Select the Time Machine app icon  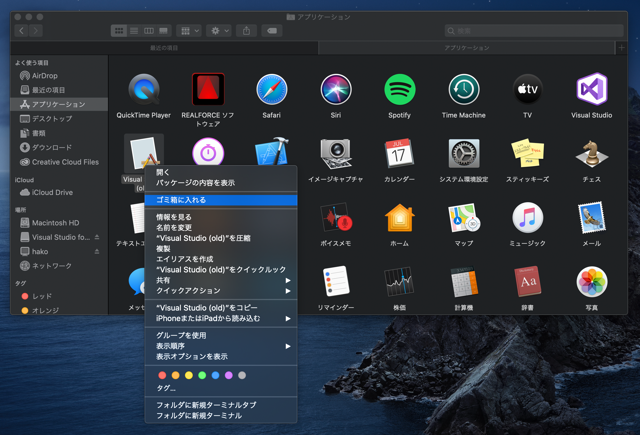464,89
